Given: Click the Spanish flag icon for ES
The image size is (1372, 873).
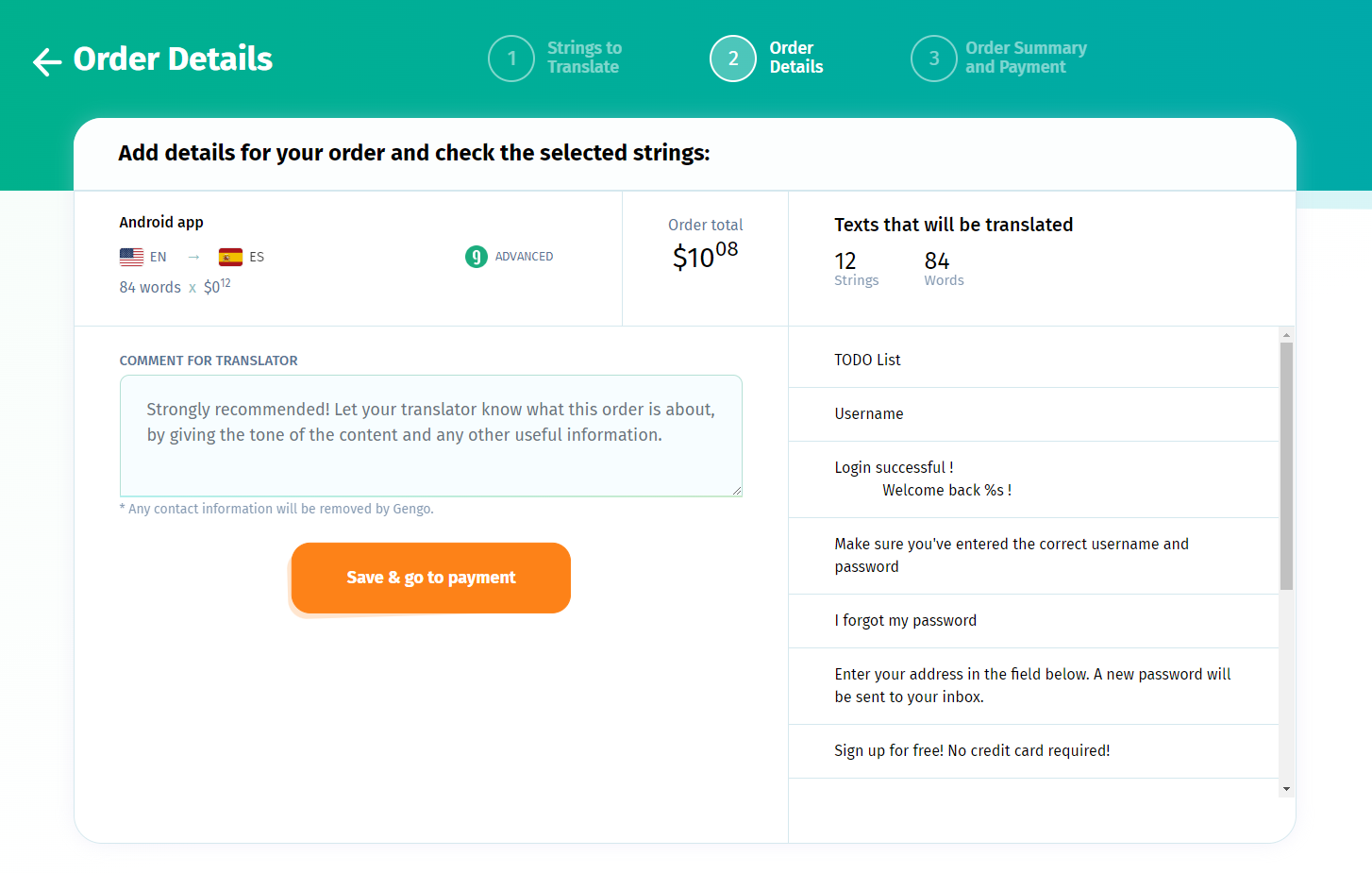Looking at the screenshot, I should click(230, 257).
